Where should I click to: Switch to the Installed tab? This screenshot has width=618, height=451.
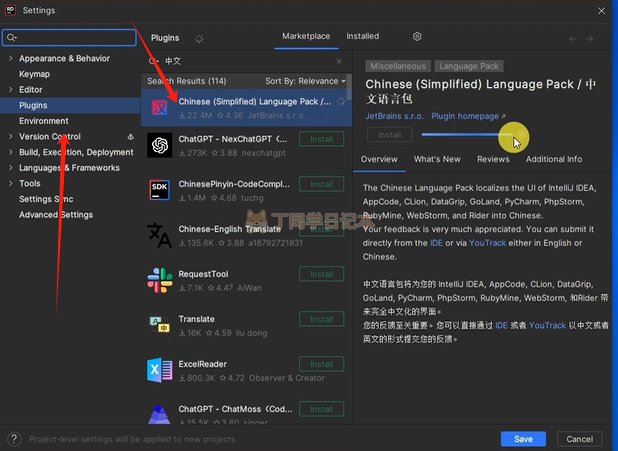pos(362,36)
